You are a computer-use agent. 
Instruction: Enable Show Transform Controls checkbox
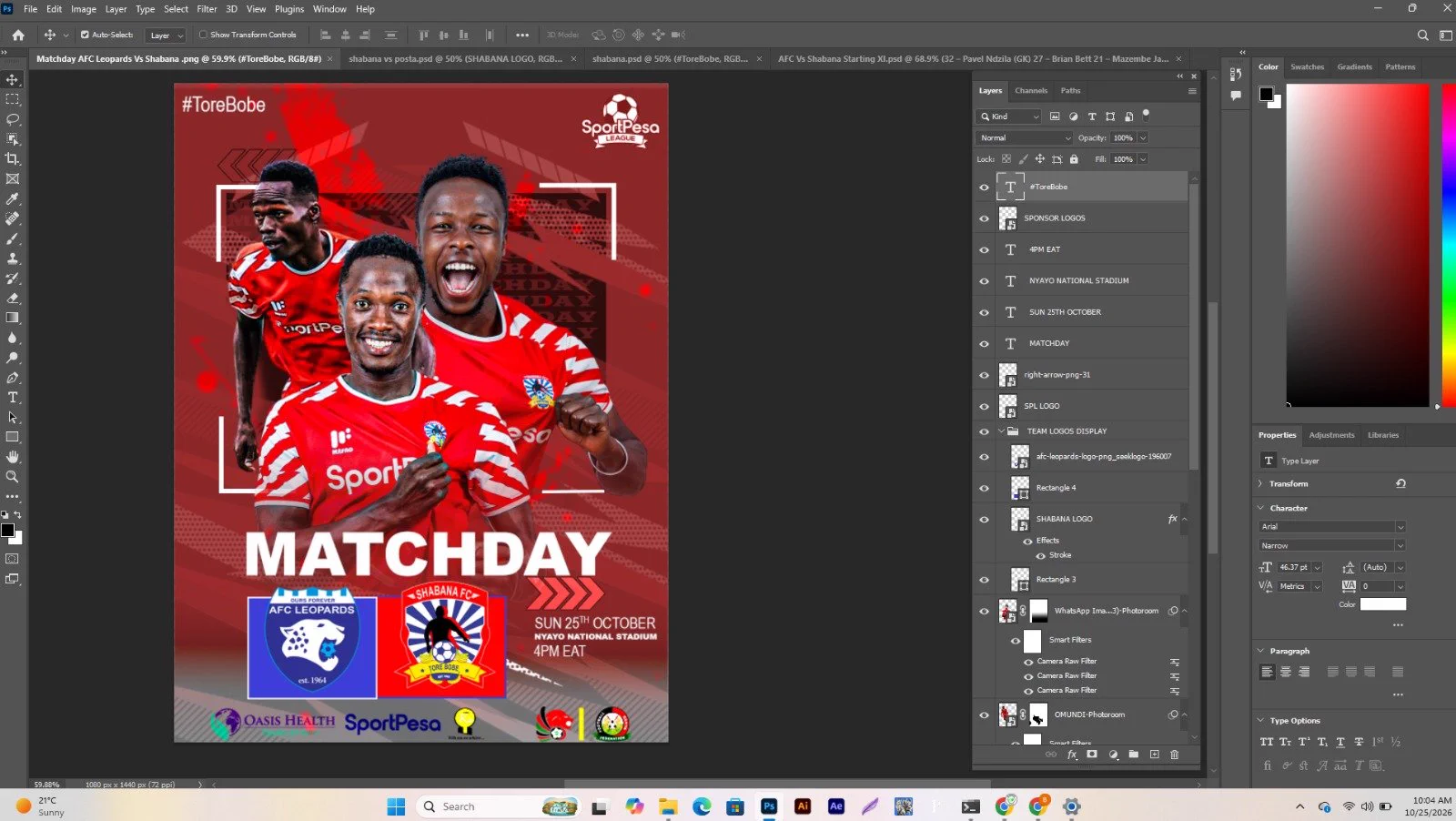(x=203, y=35)
